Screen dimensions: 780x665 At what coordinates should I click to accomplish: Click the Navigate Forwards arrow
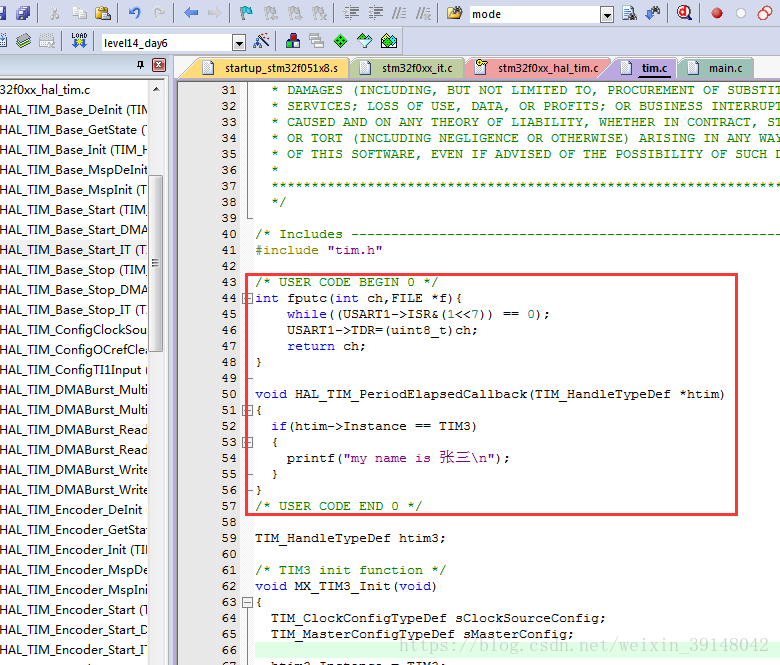[215, 13]
